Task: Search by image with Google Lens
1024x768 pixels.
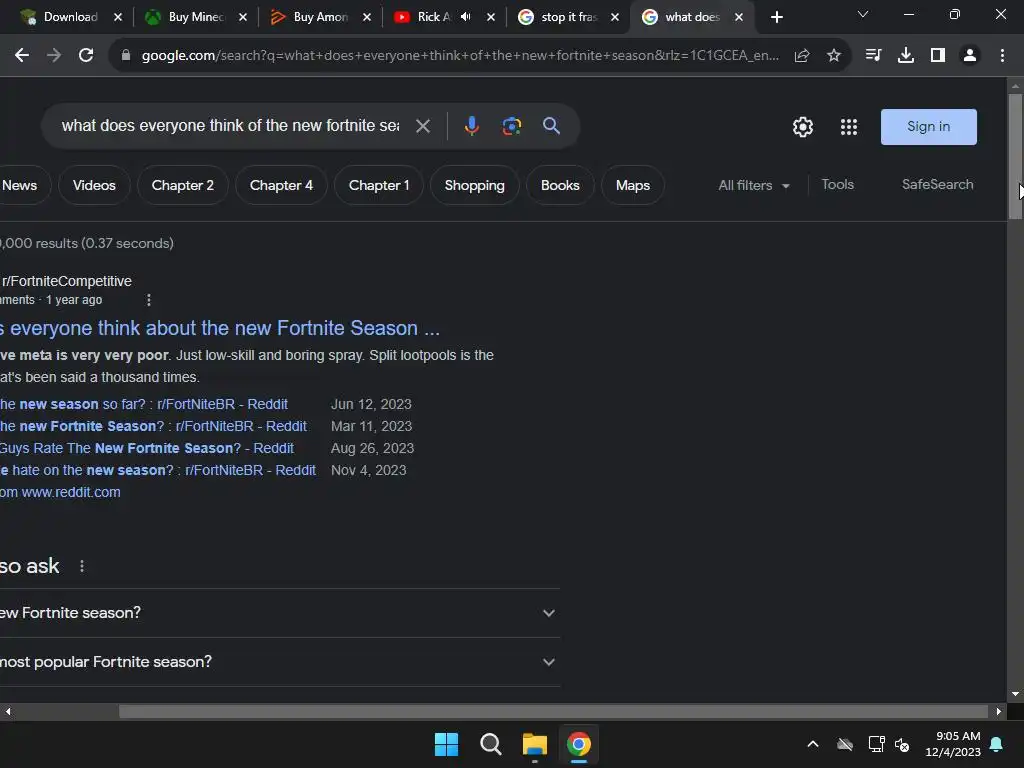Action: pyautogui.click(x=511, y=126)
